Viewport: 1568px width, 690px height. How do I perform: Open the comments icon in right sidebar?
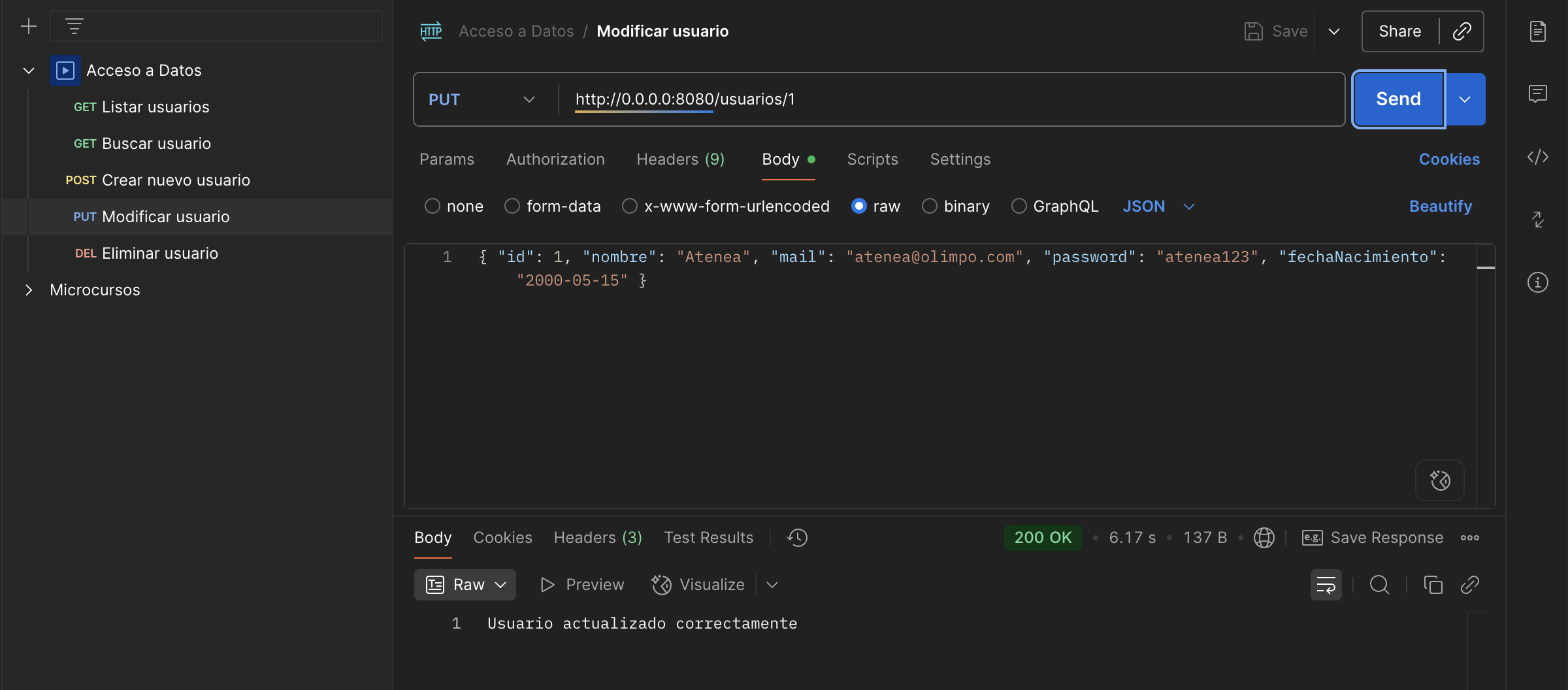(1537, 93)
